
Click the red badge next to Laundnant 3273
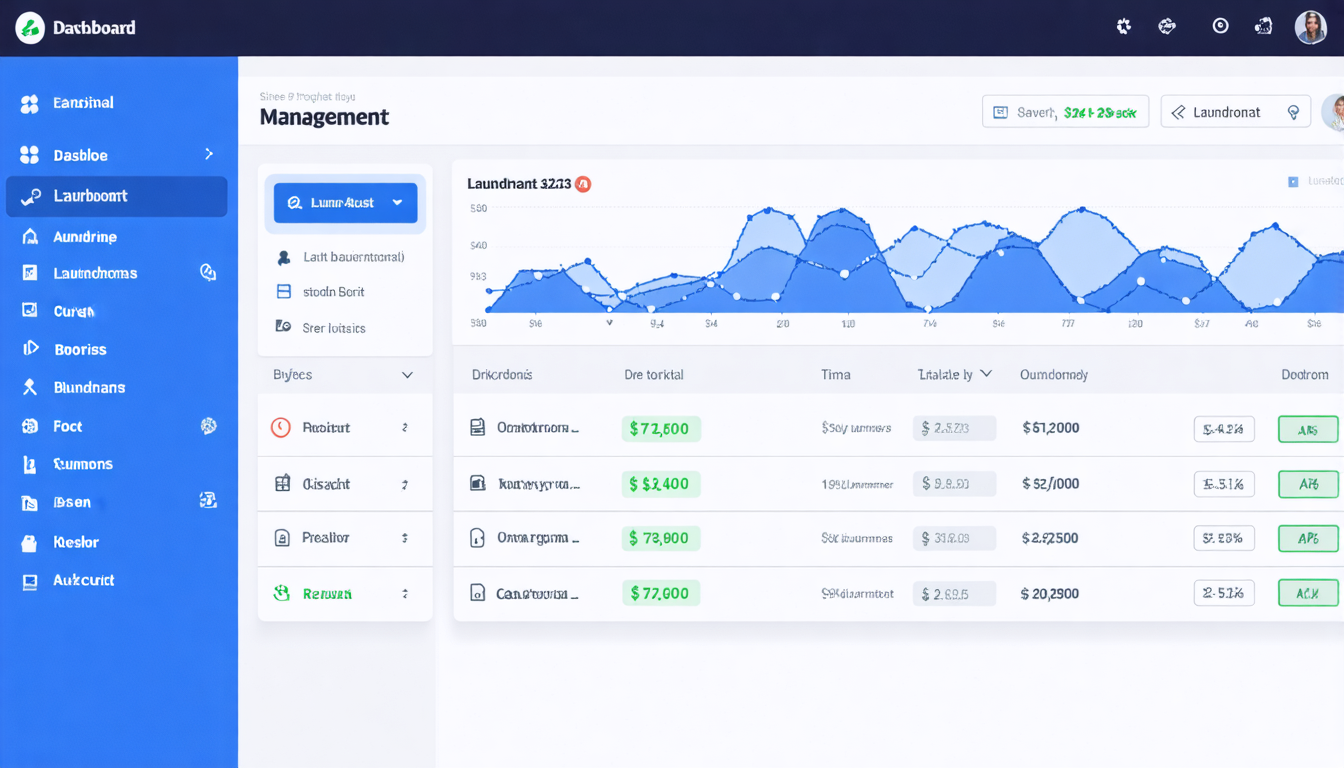[583, 184]
